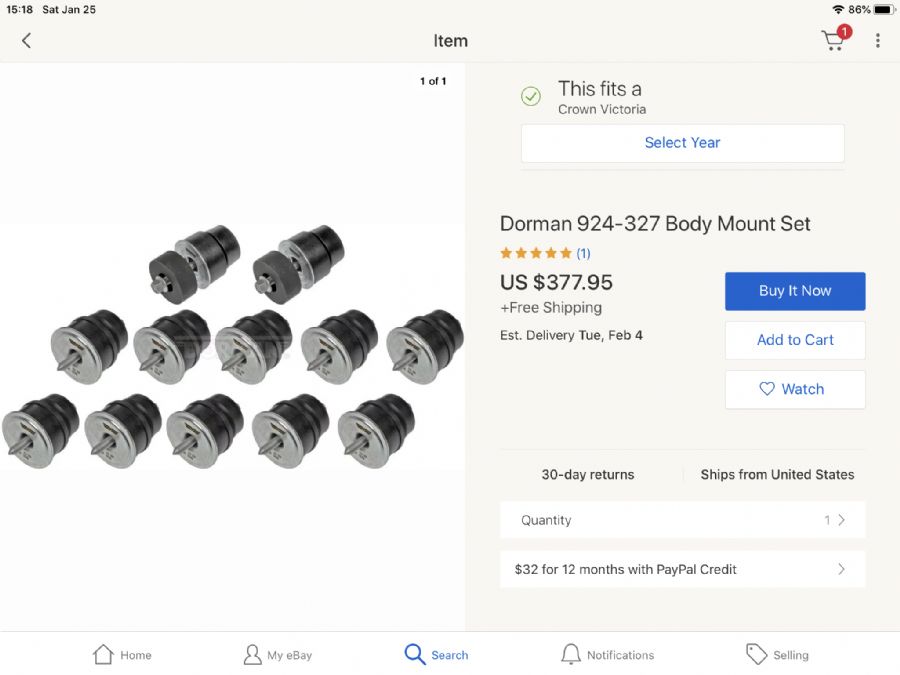Open the shopping cart icon
Viewport: 900px width, 675px height.
pos(833,41)
